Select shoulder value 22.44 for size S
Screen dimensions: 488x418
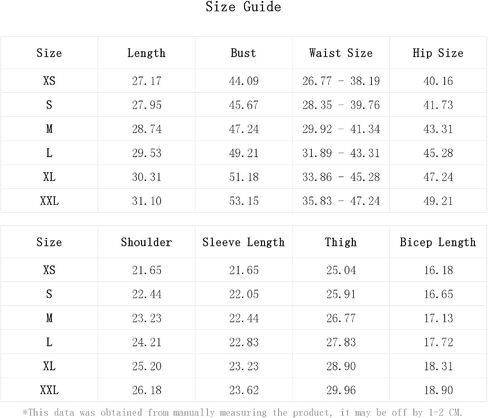(147, 294)
